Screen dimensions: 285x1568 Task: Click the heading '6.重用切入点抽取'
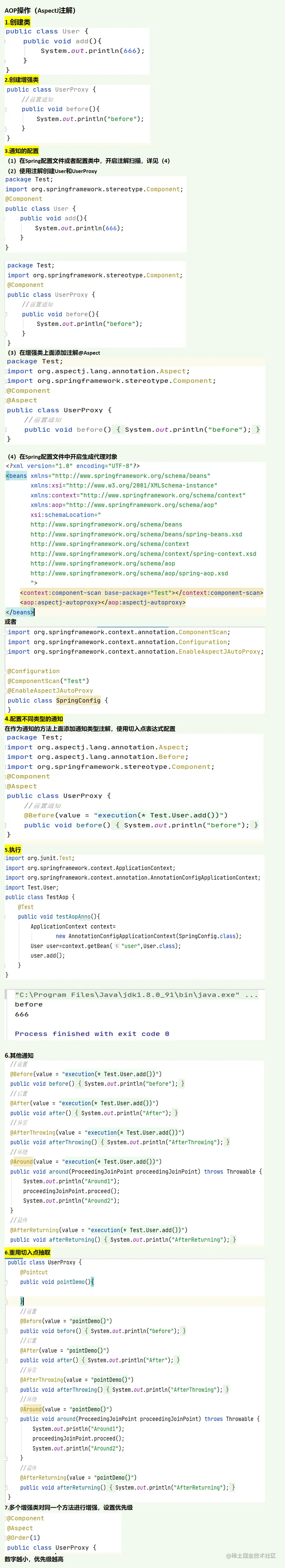coord(28,1253)
